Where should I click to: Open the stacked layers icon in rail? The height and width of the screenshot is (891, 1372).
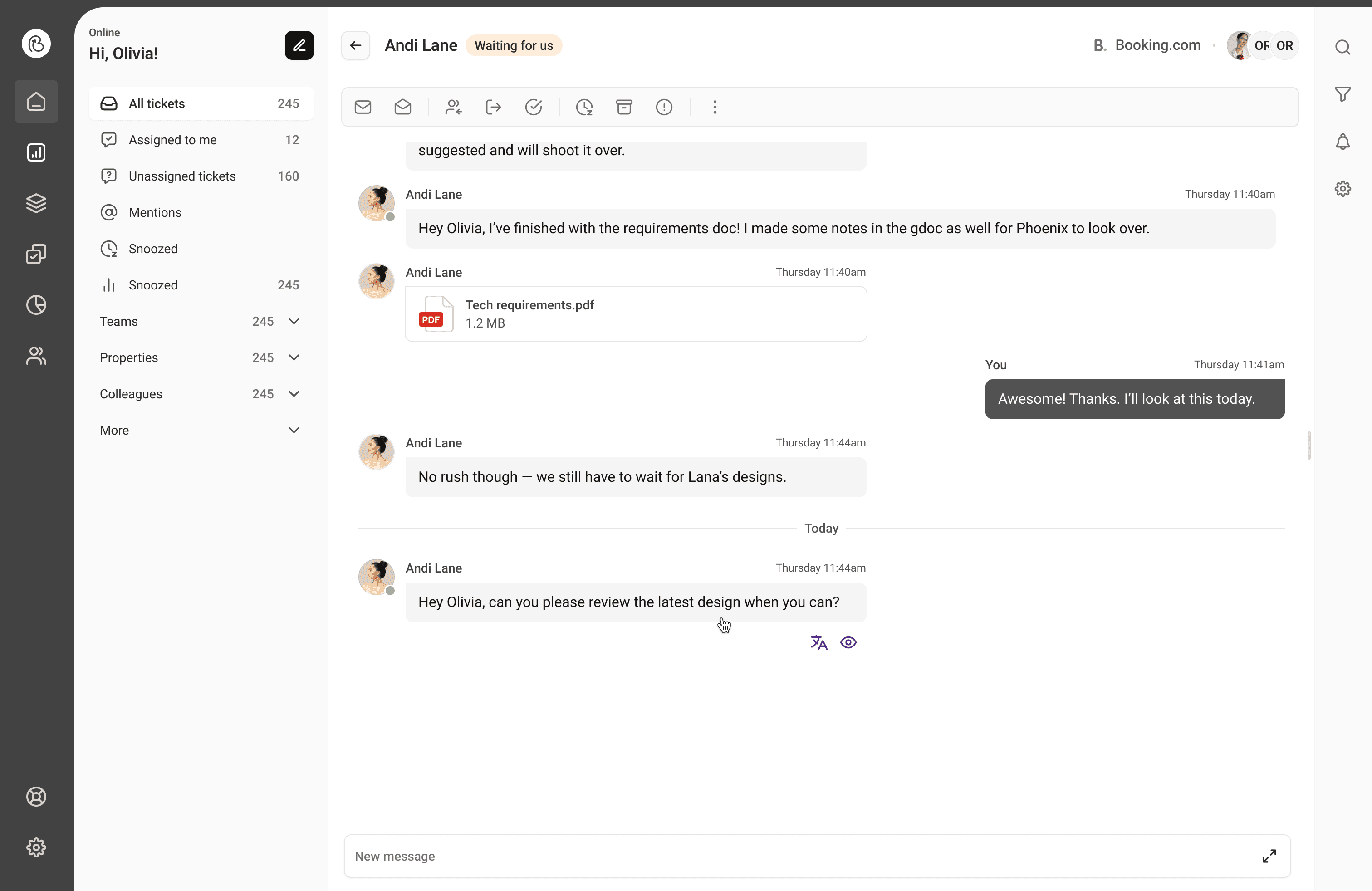pyautogui.click(x=36, y=203)
